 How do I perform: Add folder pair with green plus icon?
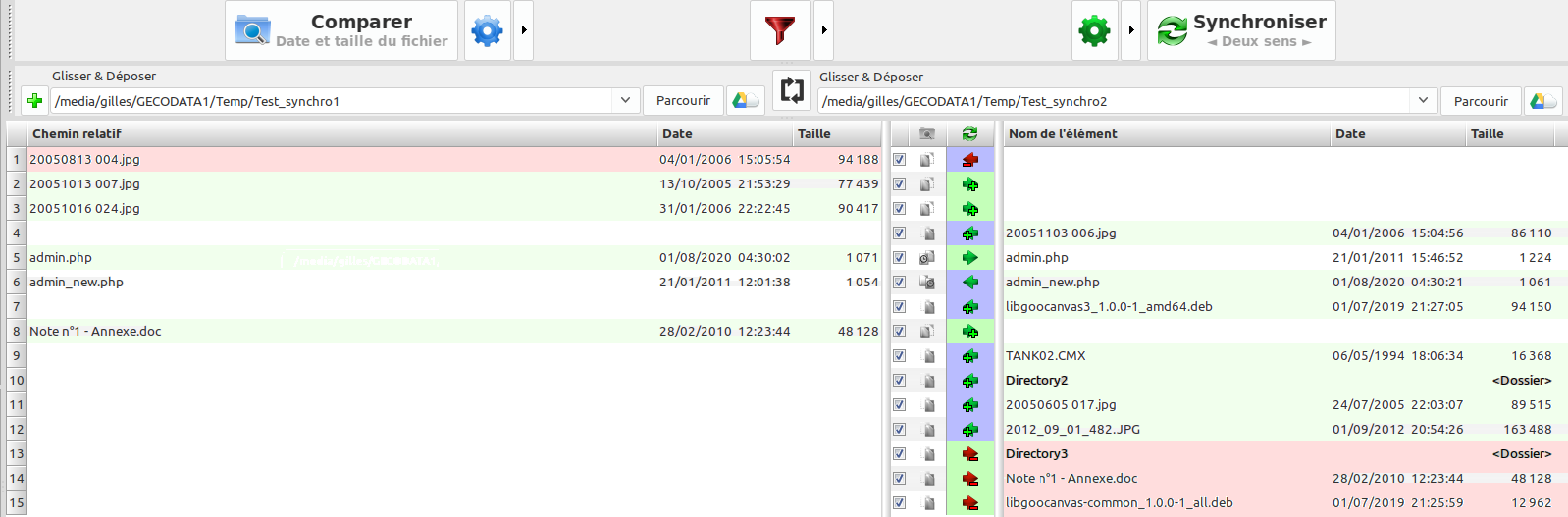click(x=34, y=100)
